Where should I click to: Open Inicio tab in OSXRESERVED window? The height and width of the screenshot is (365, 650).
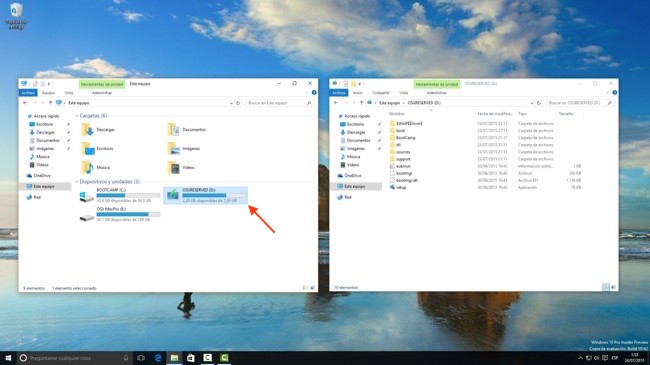(x=357, y=92)
